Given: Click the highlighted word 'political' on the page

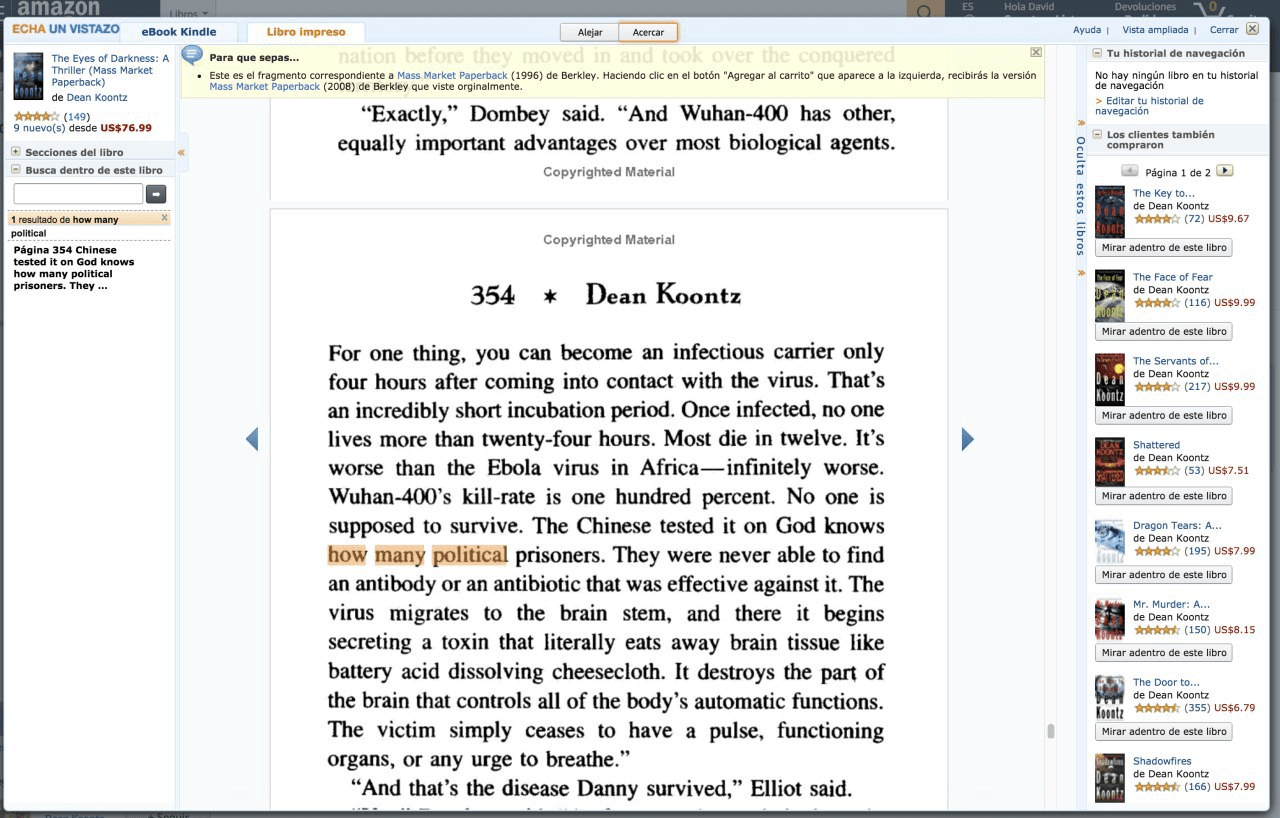Looking at the screenshot, I should pos(470,555).
